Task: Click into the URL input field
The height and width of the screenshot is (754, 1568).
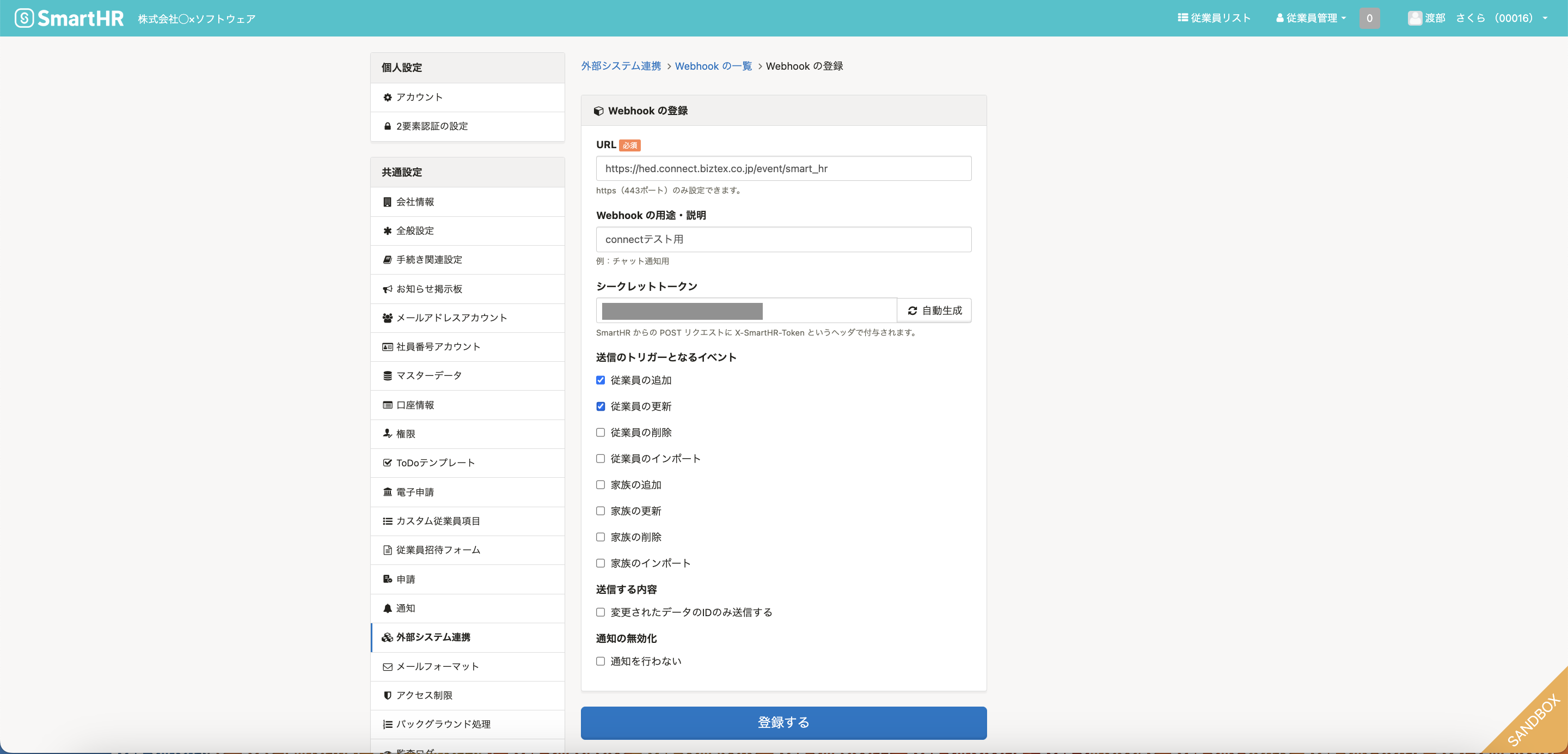Action: [783, 169]
